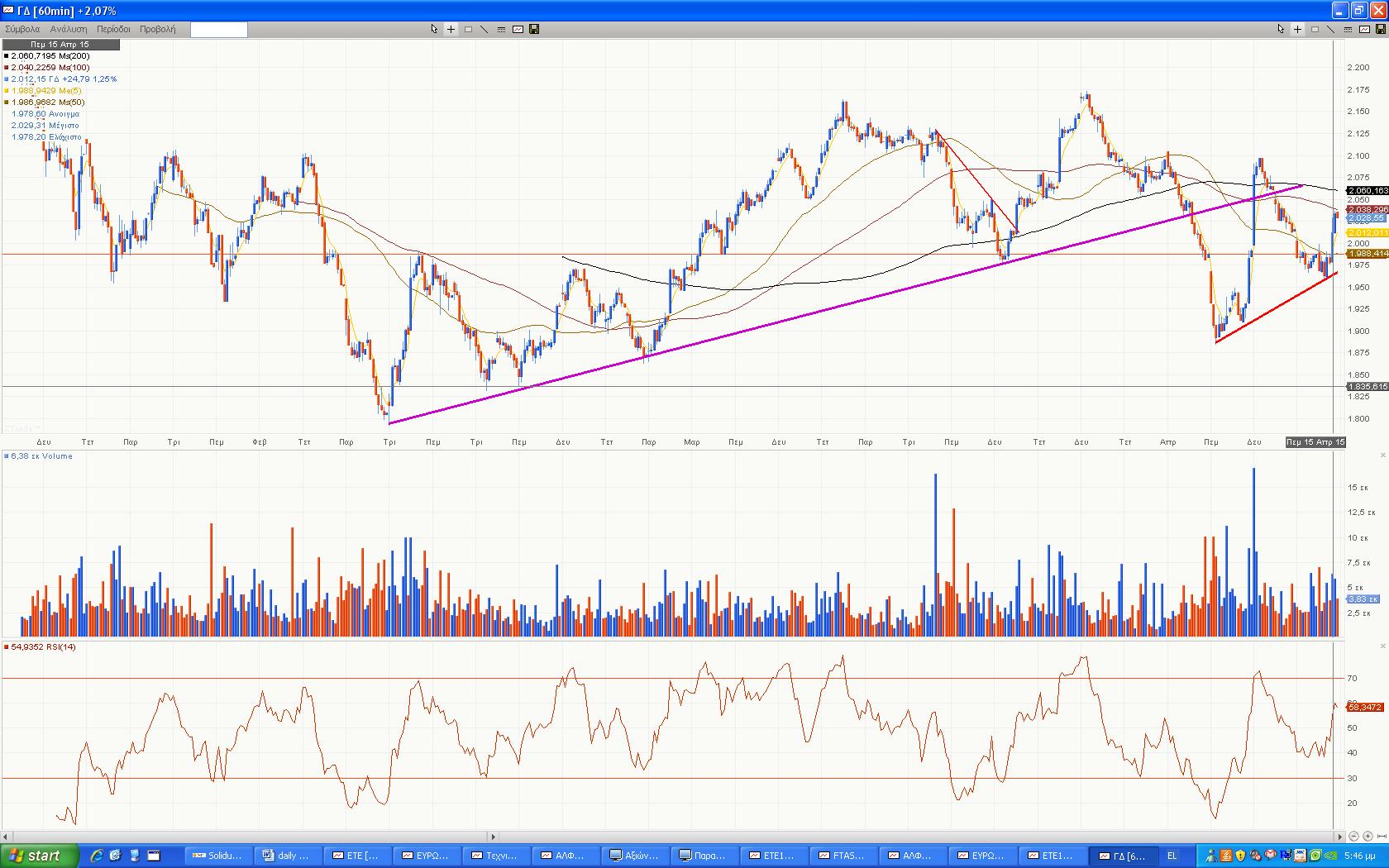Image resolution: width=1389 pixels, height=868 pixels.
Task: Click the left scroll arrow of the chart scrollbar
Action: pyautogui.click(x=6, y=836)
